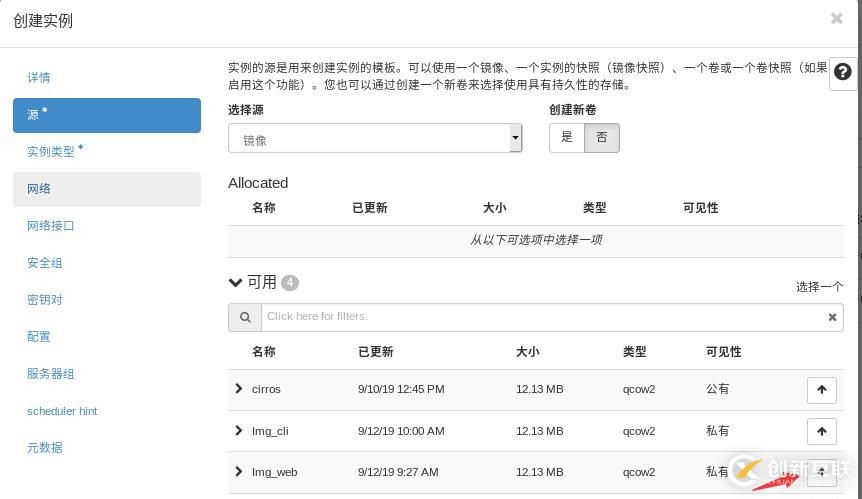862x499 pixels.
Task: Click the 公有 visibility cell of cirros
Action: click(717, 389)
